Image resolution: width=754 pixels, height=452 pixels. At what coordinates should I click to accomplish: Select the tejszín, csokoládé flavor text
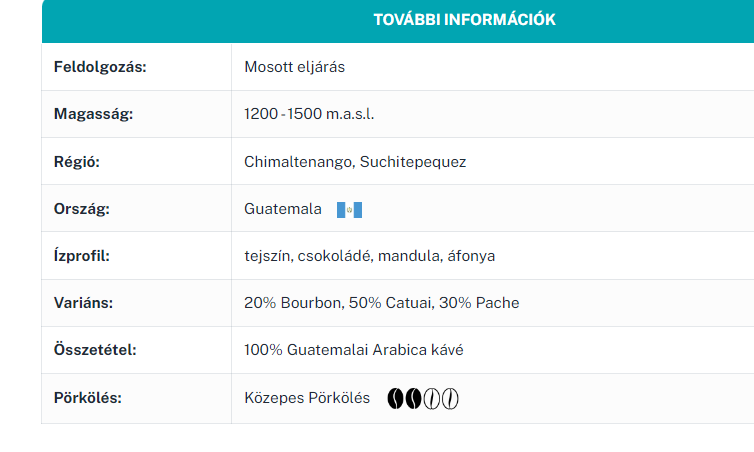pyautogui.click(x=308, y=256)
